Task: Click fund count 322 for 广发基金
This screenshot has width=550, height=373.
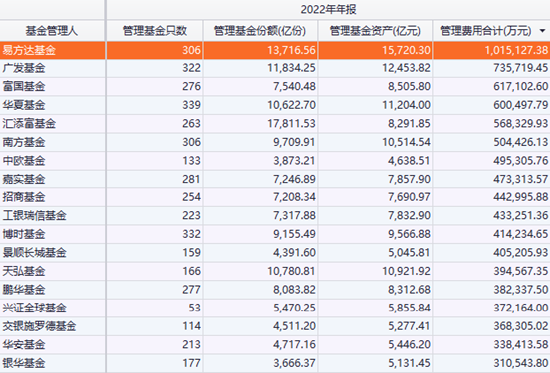Action: click(192, 68)
